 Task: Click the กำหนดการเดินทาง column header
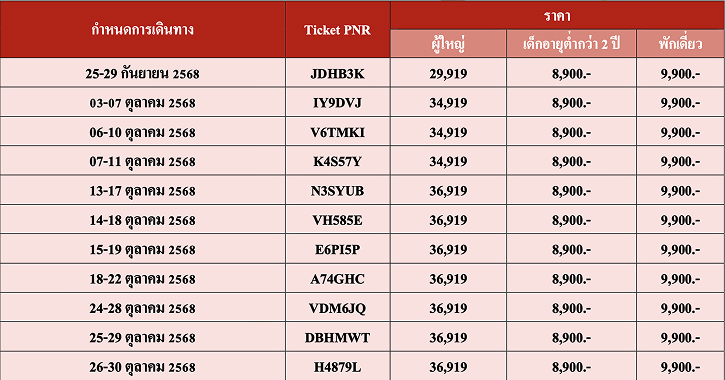pyautogui.click(x=142, y=30)
